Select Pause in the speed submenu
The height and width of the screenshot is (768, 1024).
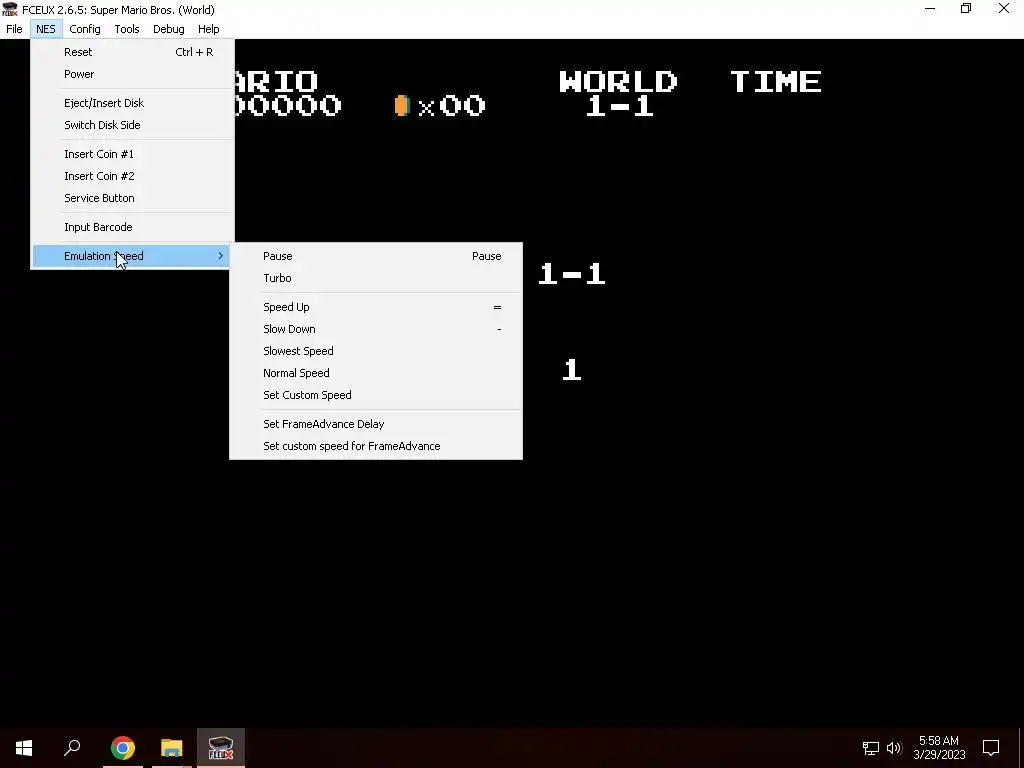click(x=376, y=256)
